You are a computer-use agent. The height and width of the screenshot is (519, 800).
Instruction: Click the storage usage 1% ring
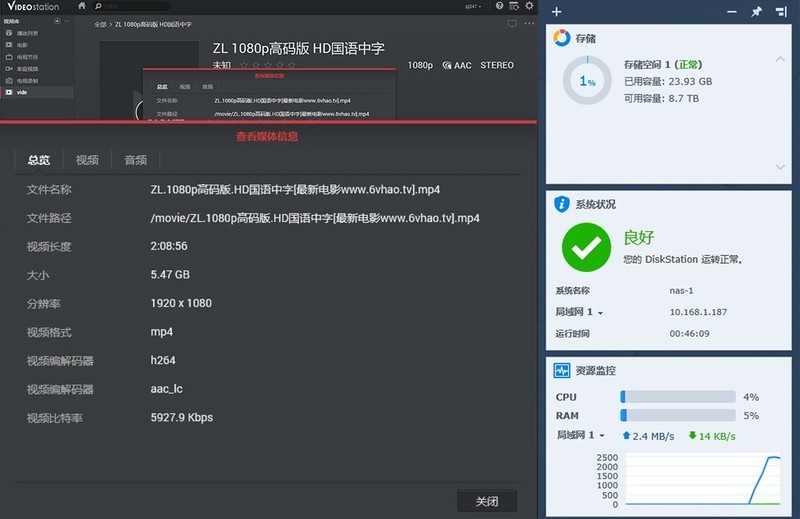587,81
